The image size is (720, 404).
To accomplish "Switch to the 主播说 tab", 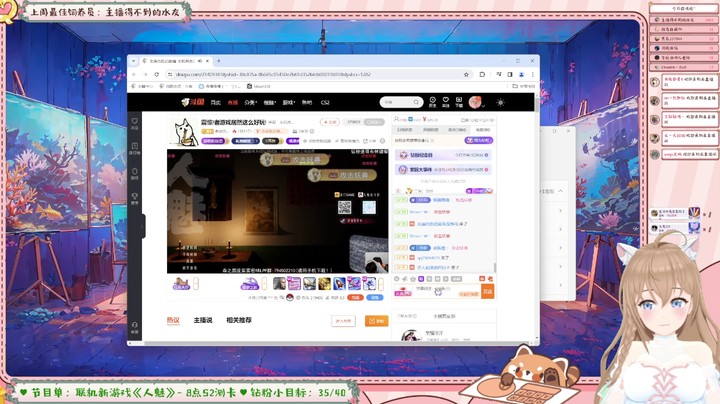I will 203,320.
